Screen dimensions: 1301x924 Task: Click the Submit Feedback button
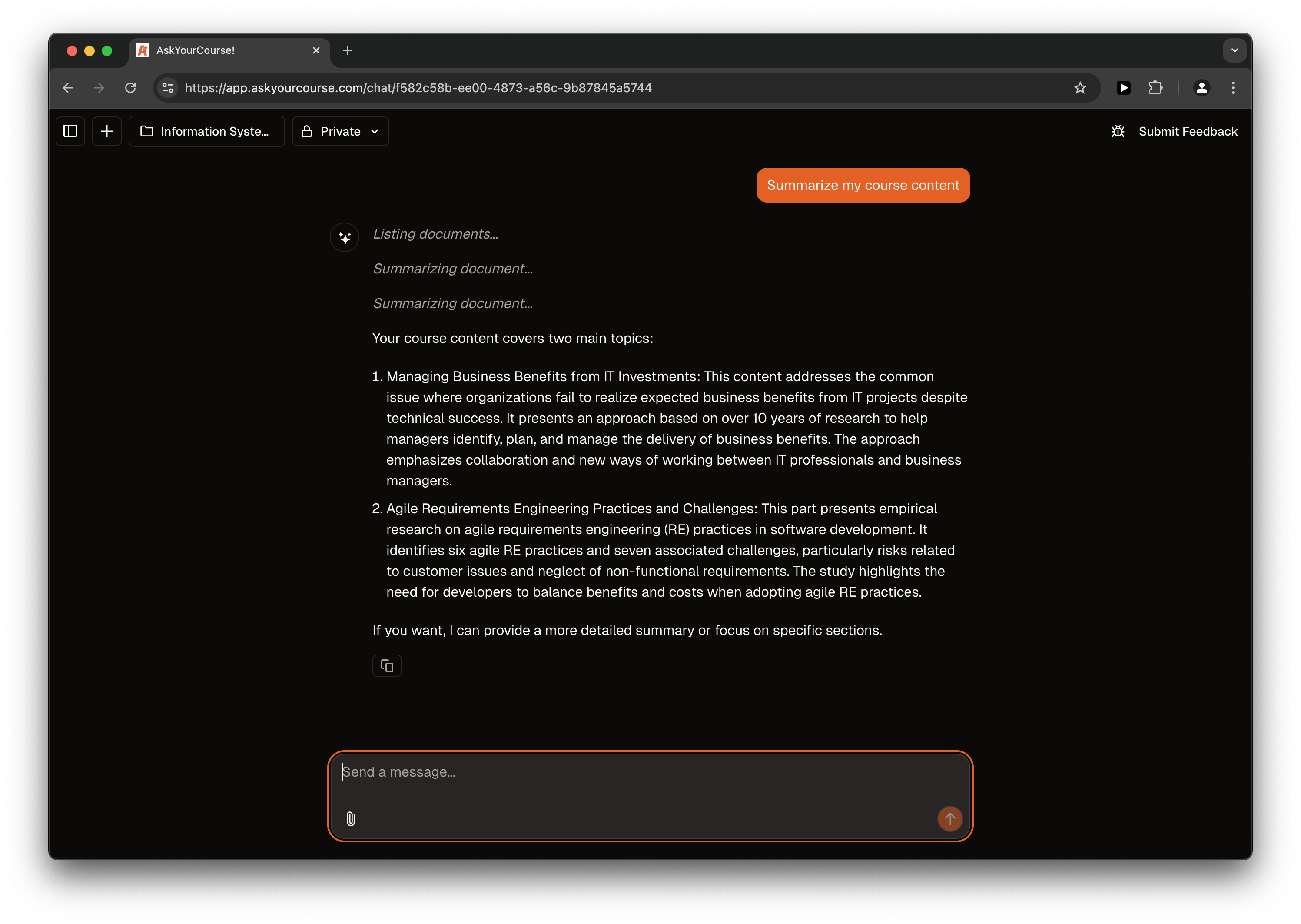[x=1187, y=131]
